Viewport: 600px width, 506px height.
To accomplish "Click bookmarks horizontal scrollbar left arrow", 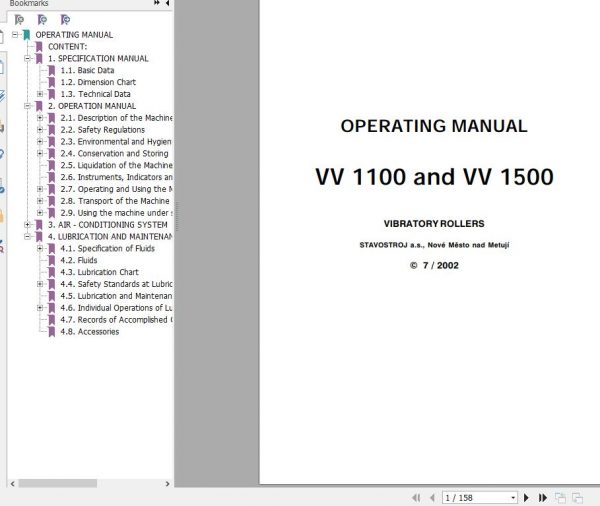I will click(x=13, y=484).
